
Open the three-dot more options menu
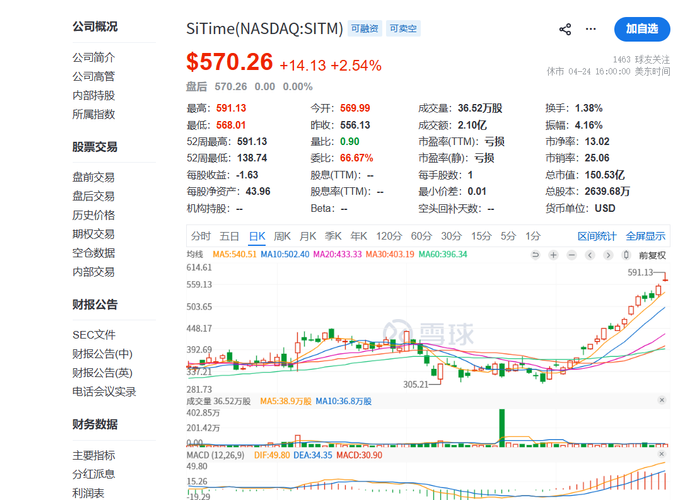click(x=591, y=29)
